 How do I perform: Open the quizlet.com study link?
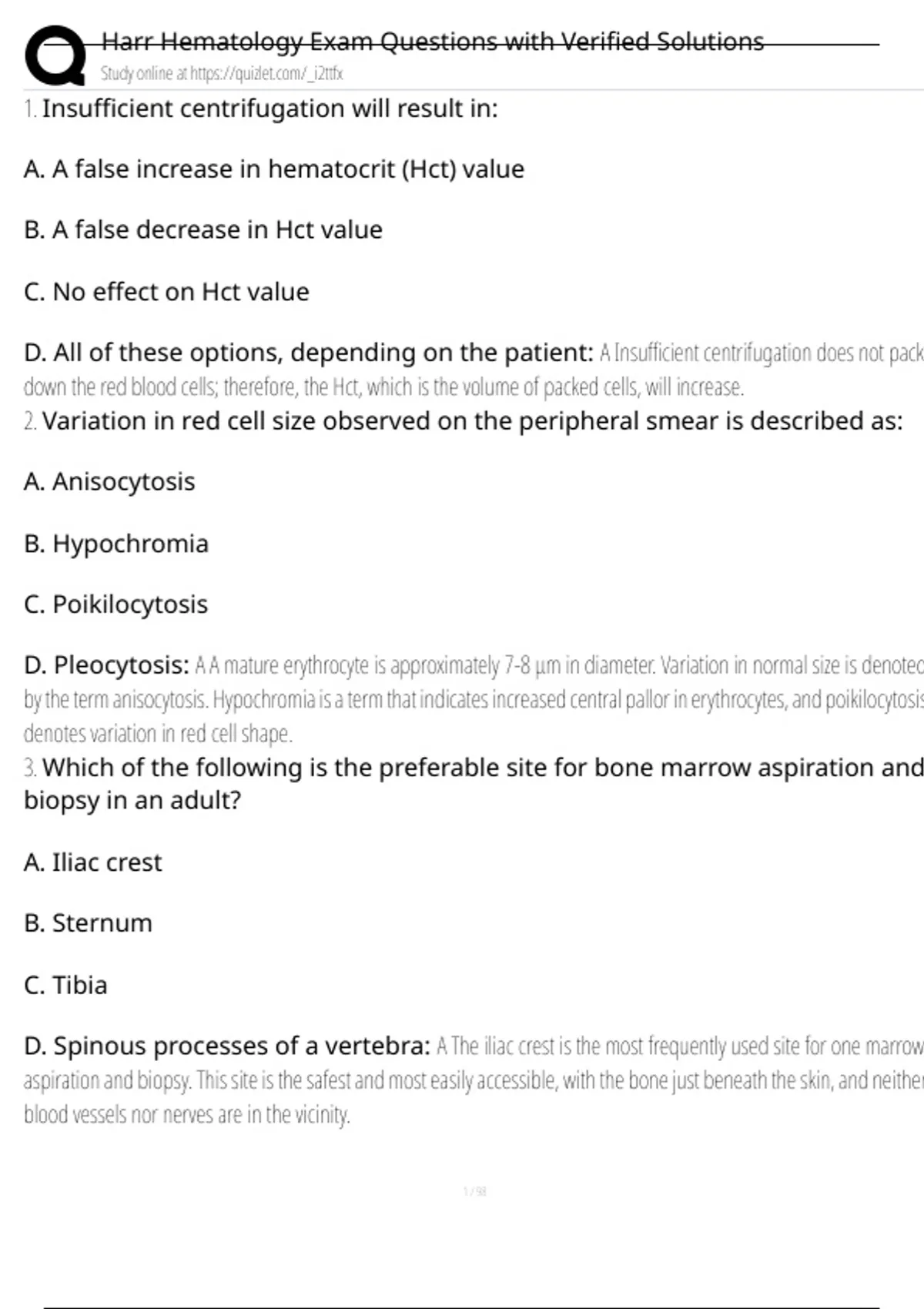(222, 74)
